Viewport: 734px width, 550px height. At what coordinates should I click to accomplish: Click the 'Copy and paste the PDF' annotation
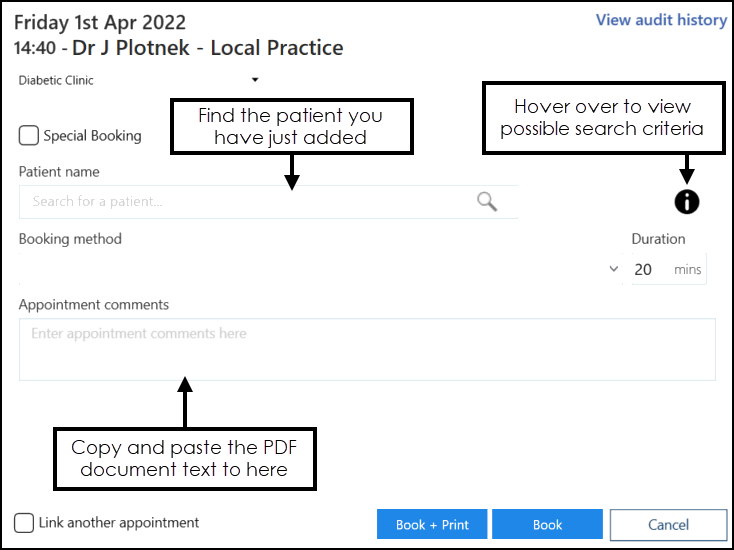click(185, 459)
